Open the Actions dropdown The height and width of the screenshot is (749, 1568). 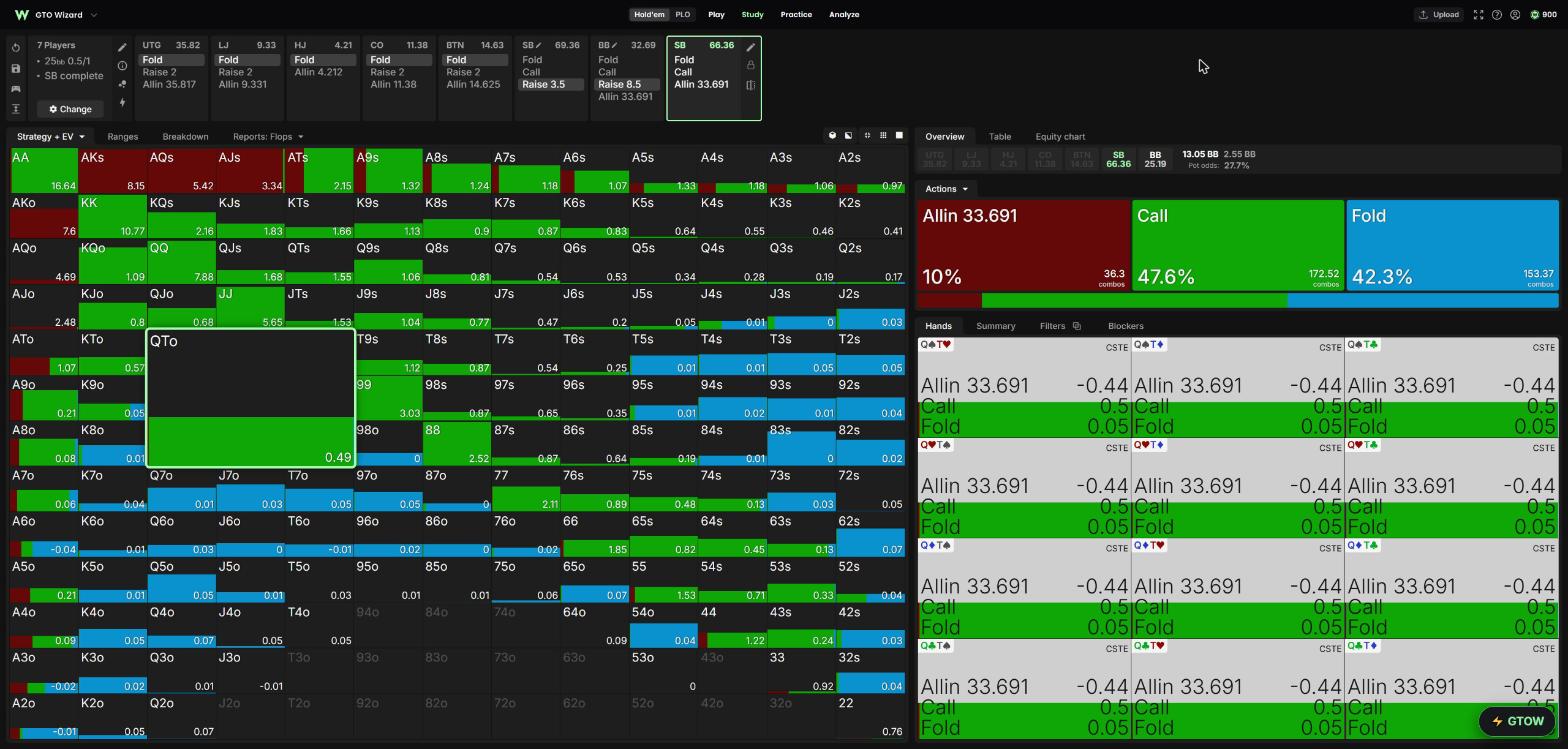coord(946,189)
